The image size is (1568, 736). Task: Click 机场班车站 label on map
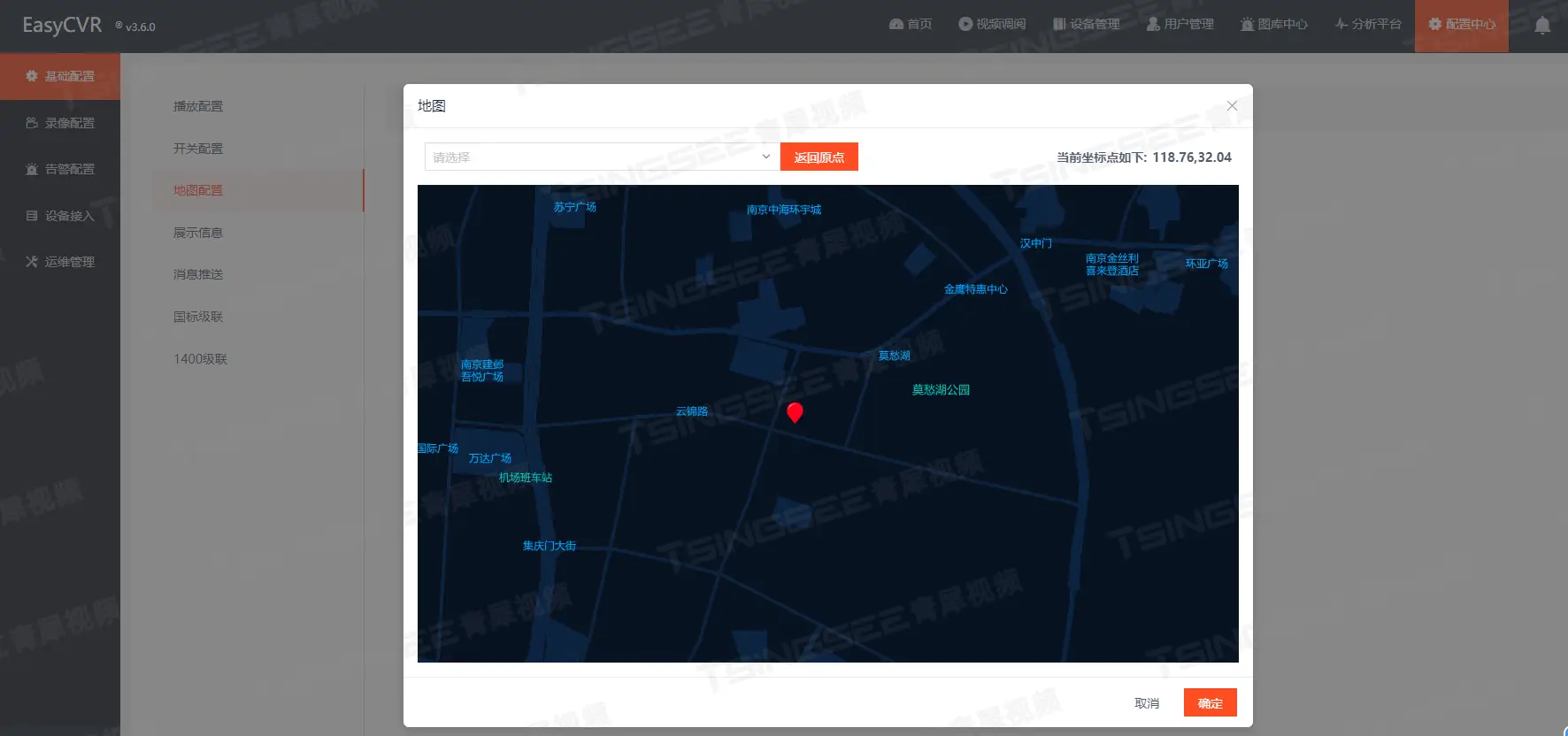coord(526,478)
